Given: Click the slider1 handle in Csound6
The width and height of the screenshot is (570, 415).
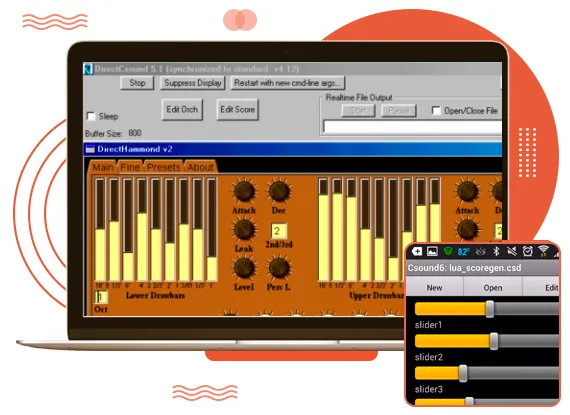Looking at the screenshot, I should point(490,309).
